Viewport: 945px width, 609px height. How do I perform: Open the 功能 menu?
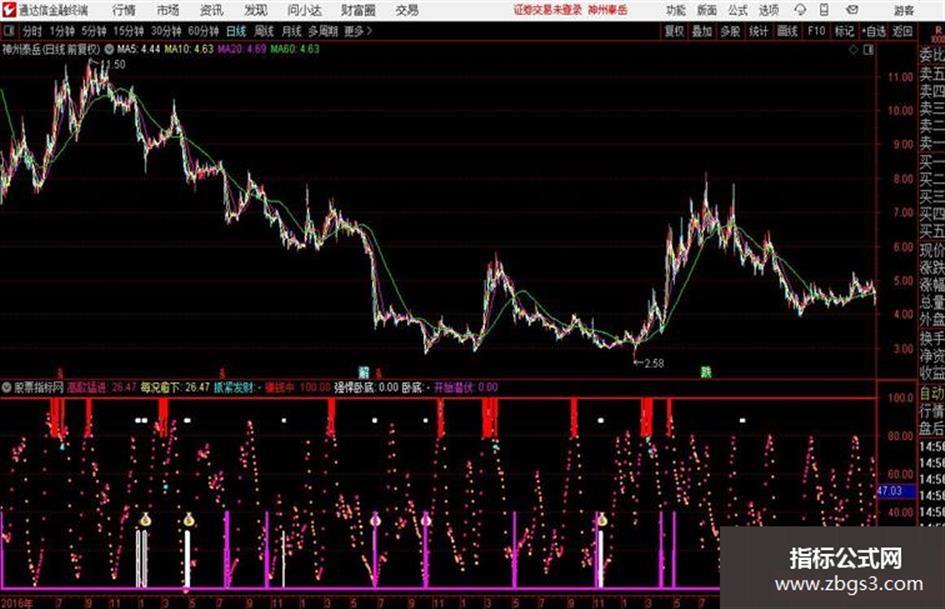pyautogui.click(x=675, y=10)
